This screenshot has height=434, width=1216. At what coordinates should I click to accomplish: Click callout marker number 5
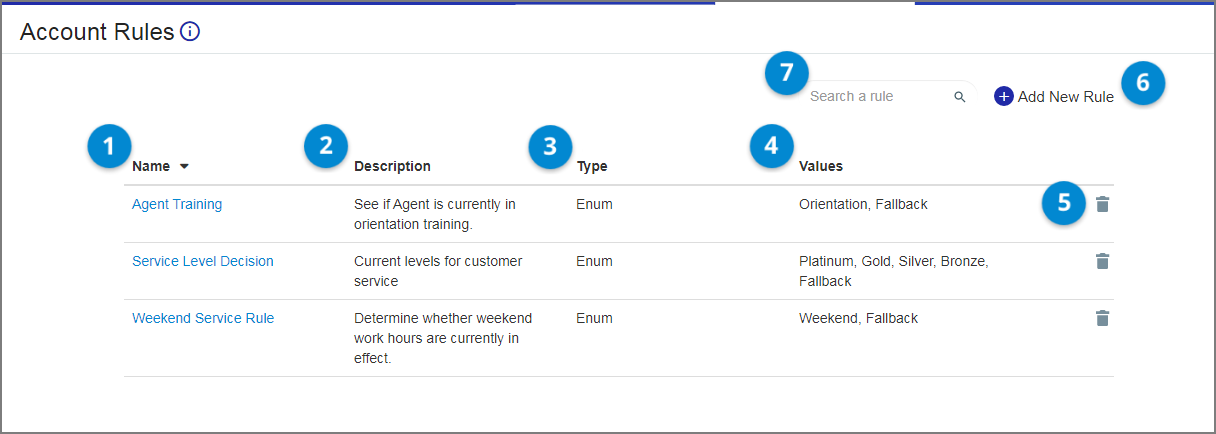1064,203
